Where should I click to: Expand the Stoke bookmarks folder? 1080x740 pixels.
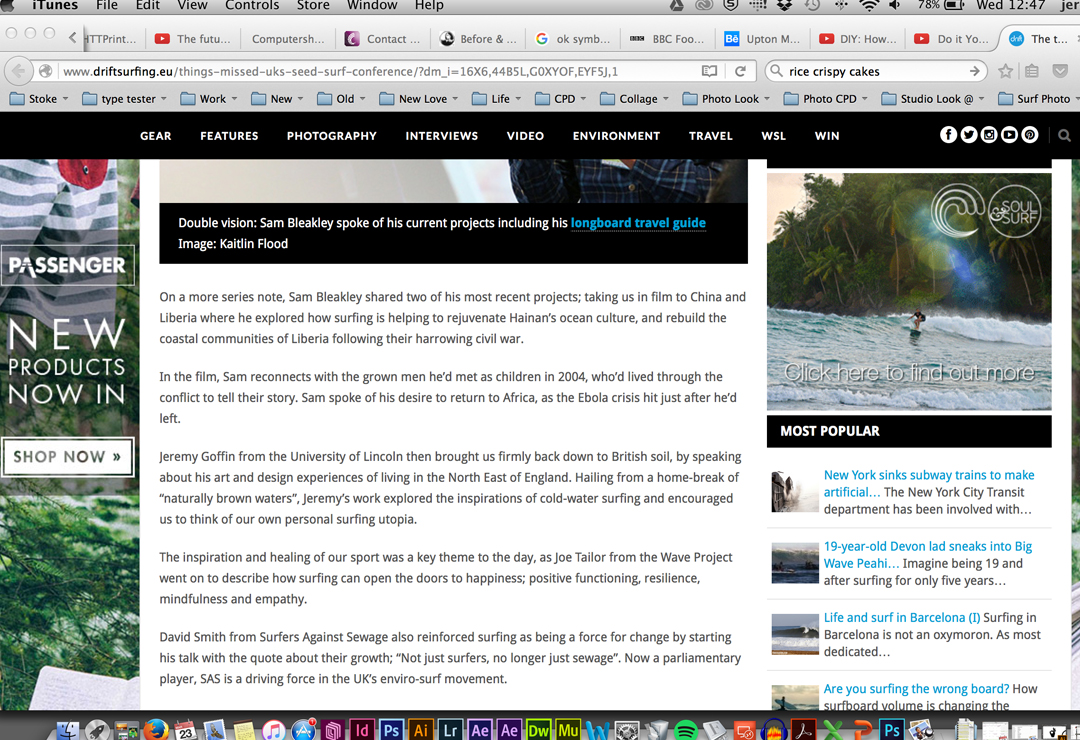pos(40,99)
